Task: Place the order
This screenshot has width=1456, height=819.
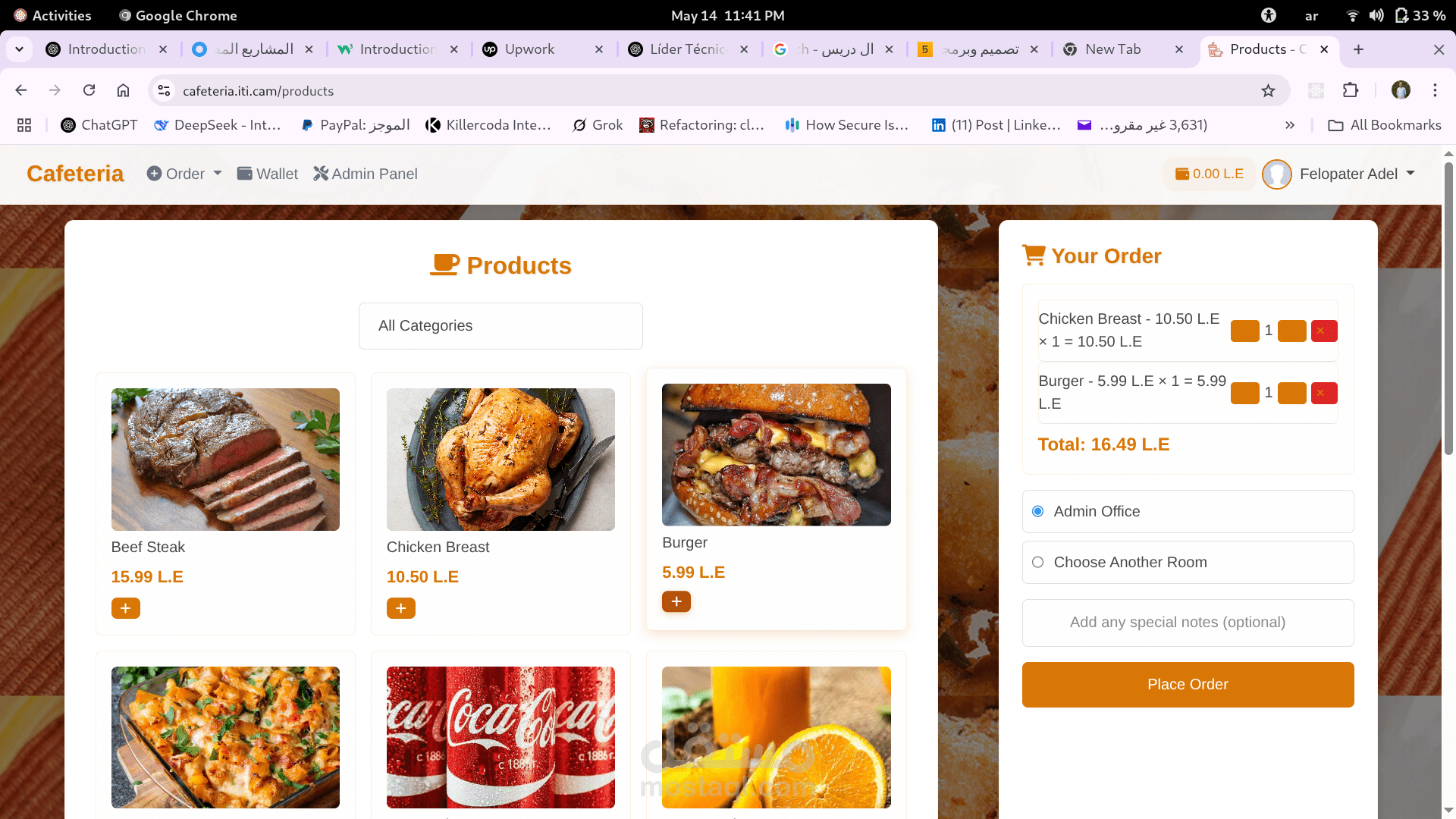Action: [1188, 685]
